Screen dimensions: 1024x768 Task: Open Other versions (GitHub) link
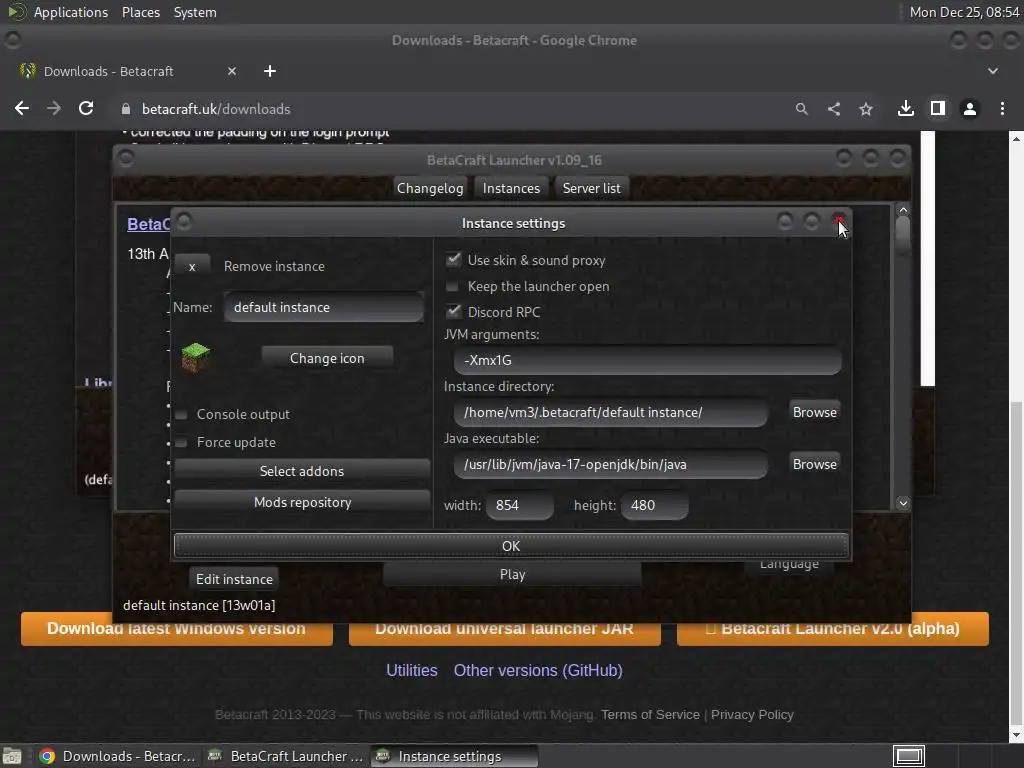click(538, 670)
